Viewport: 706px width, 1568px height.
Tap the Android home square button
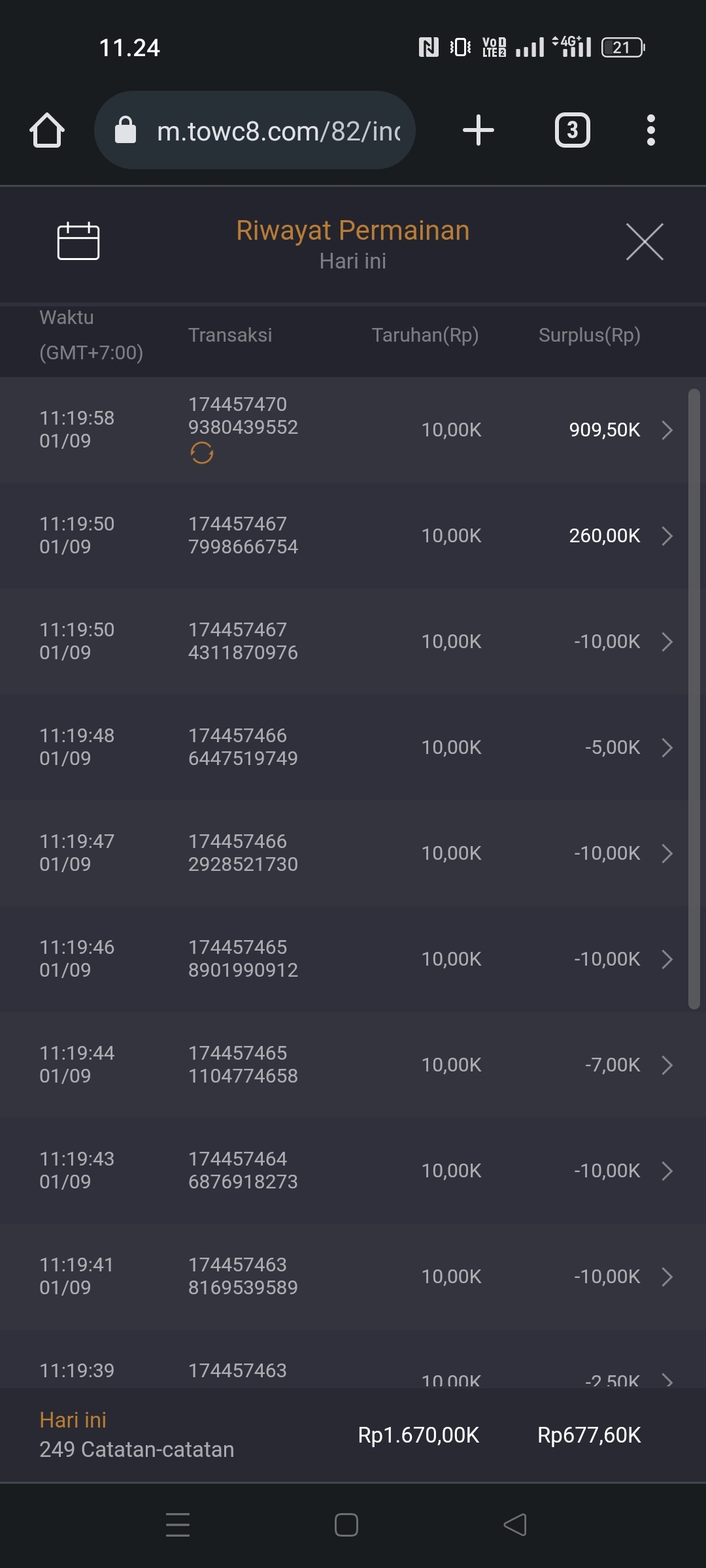click(346, 1525)
